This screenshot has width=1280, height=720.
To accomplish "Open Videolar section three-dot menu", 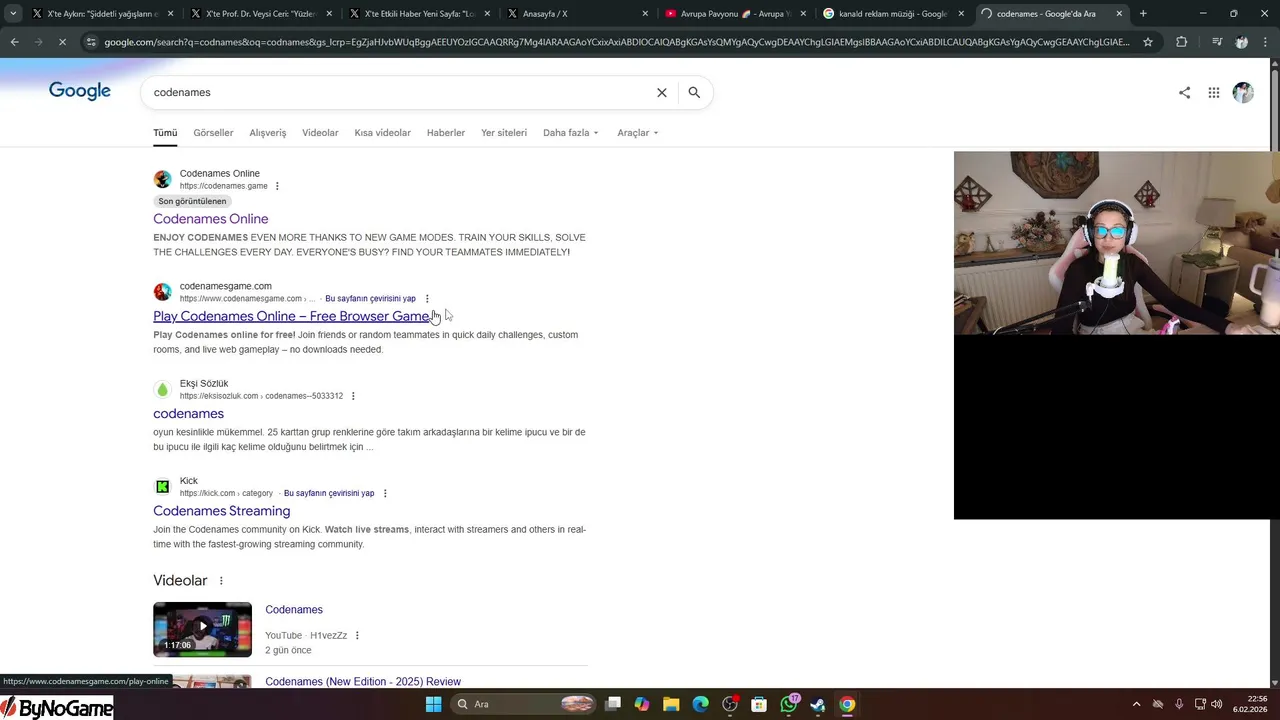I will point(221,581).
